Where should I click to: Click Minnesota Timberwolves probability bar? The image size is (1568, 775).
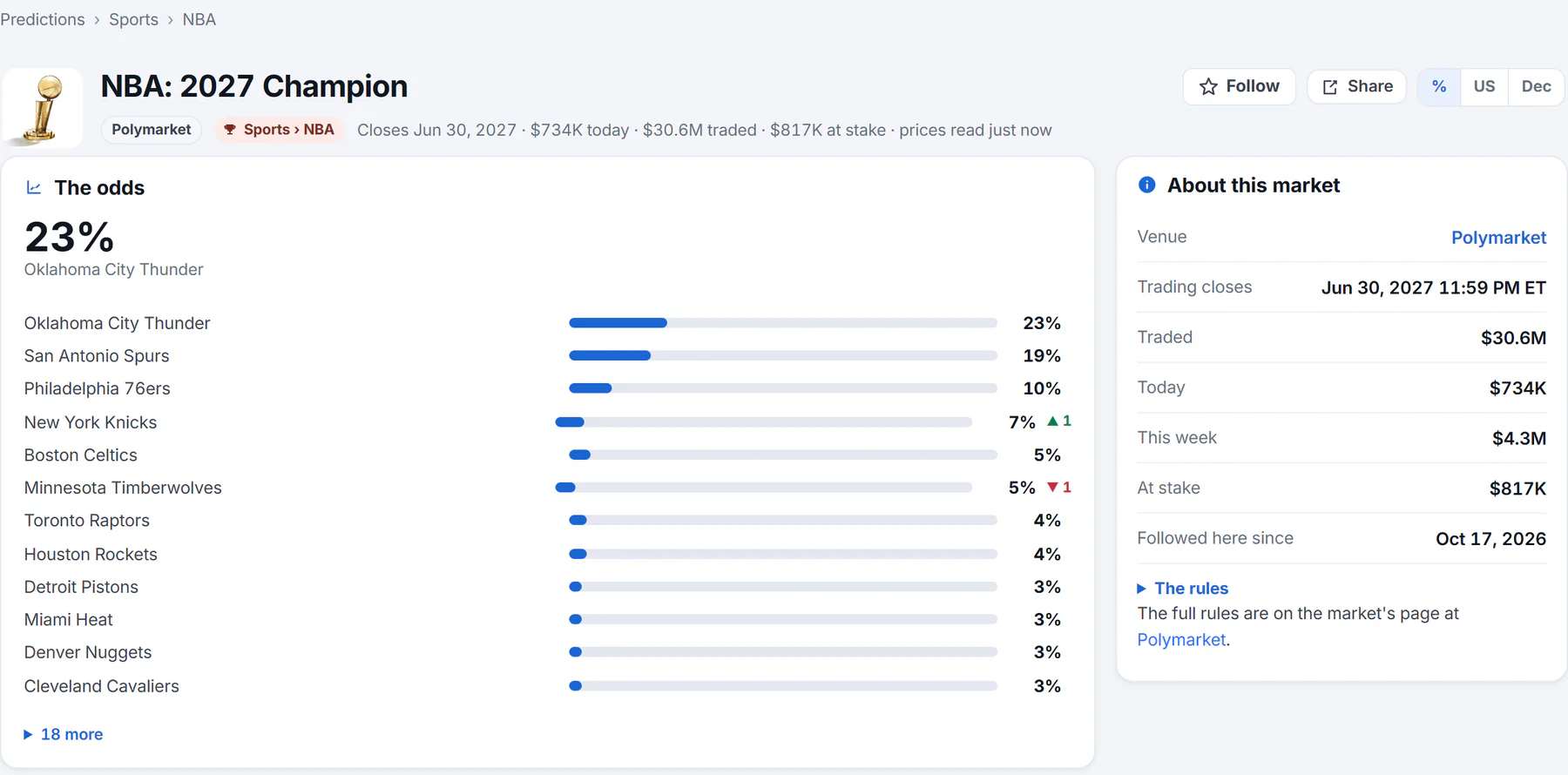[764, 488]
